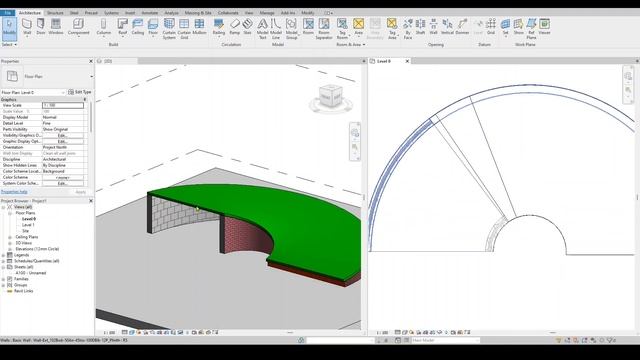Open the Properties help link
640x360 pixels.
14,192
